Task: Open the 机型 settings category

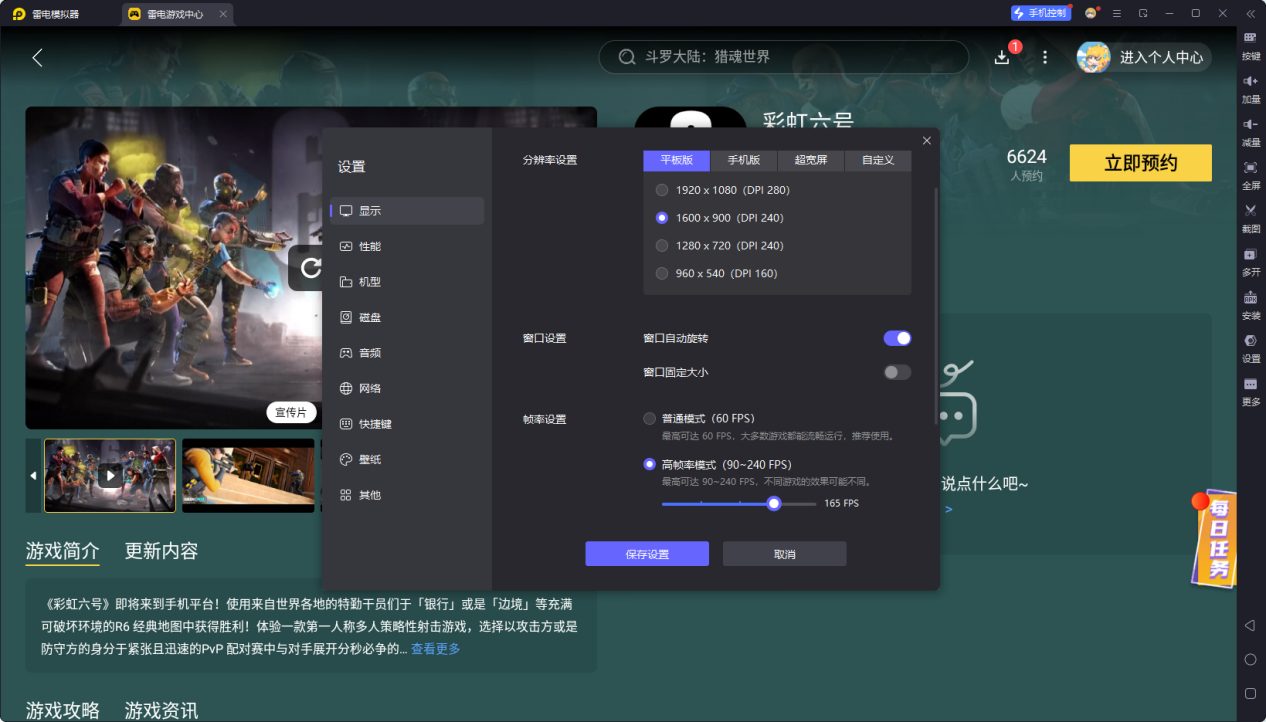Action: tap(407, 282)
